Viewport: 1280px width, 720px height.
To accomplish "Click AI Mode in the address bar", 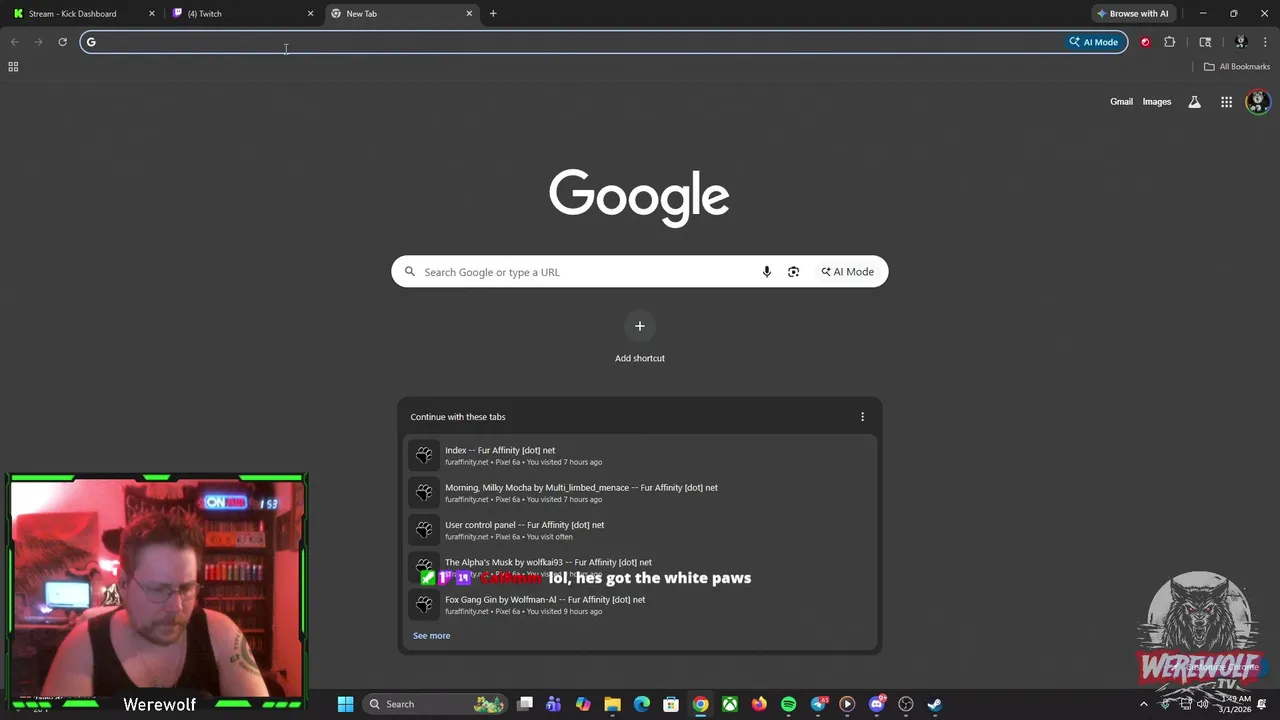I will point(1094,42).
